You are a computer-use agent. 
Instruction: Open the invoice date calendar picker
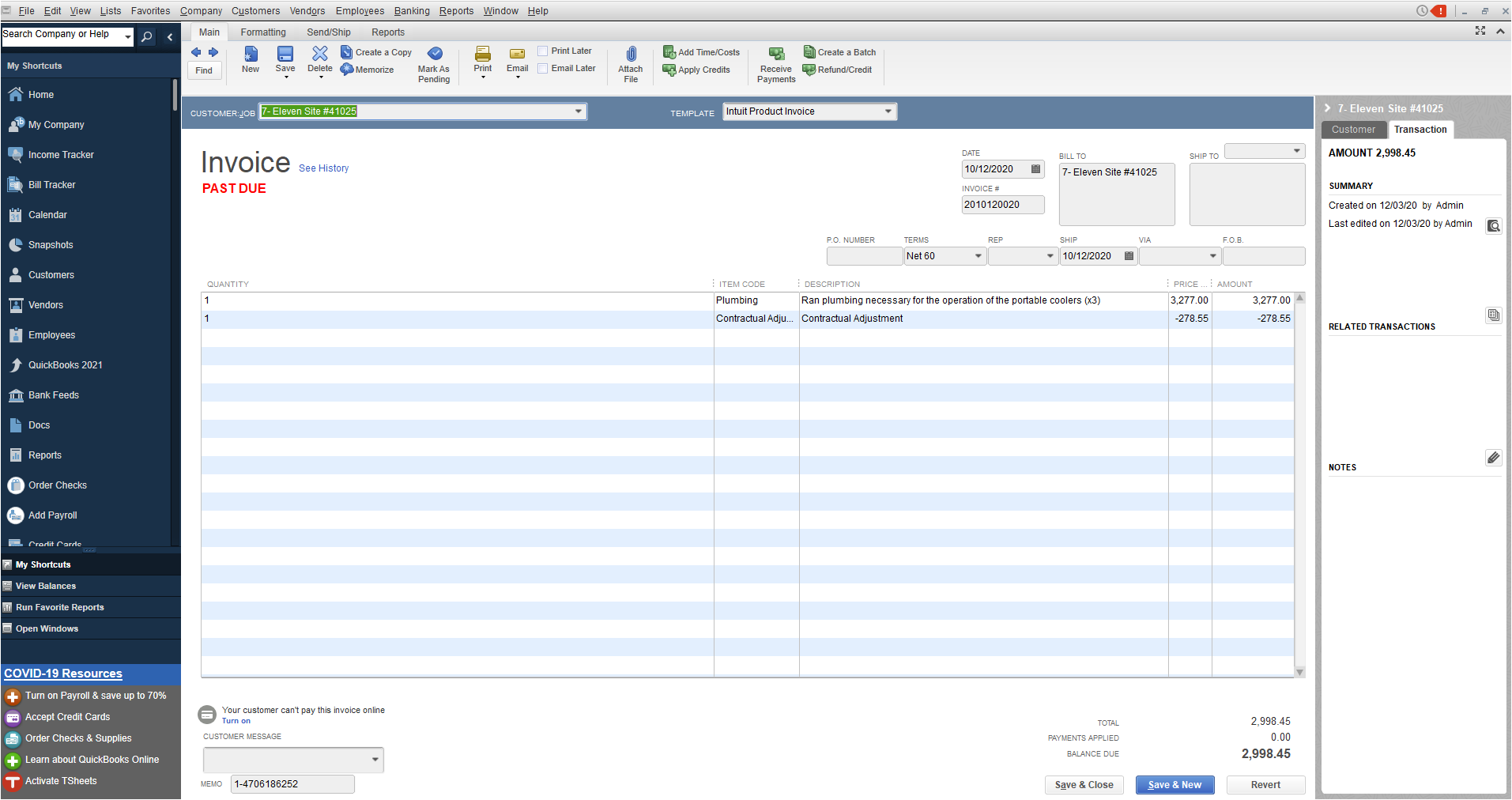[1035, 169]
